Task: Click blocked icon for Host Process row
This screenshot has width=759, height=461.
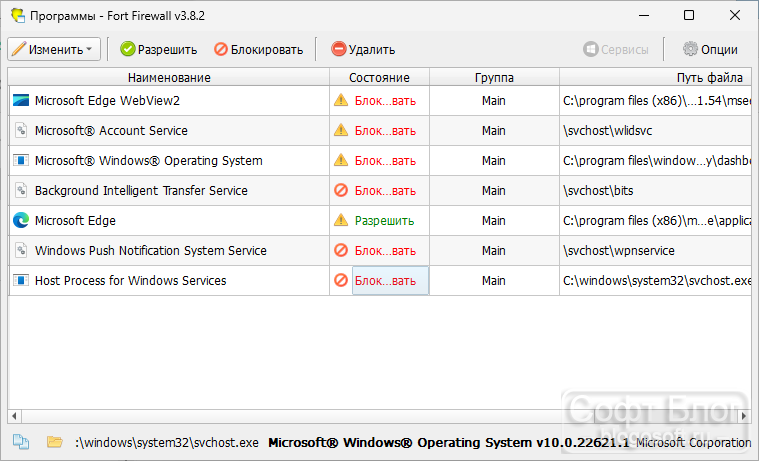Action: click(341, 280)
